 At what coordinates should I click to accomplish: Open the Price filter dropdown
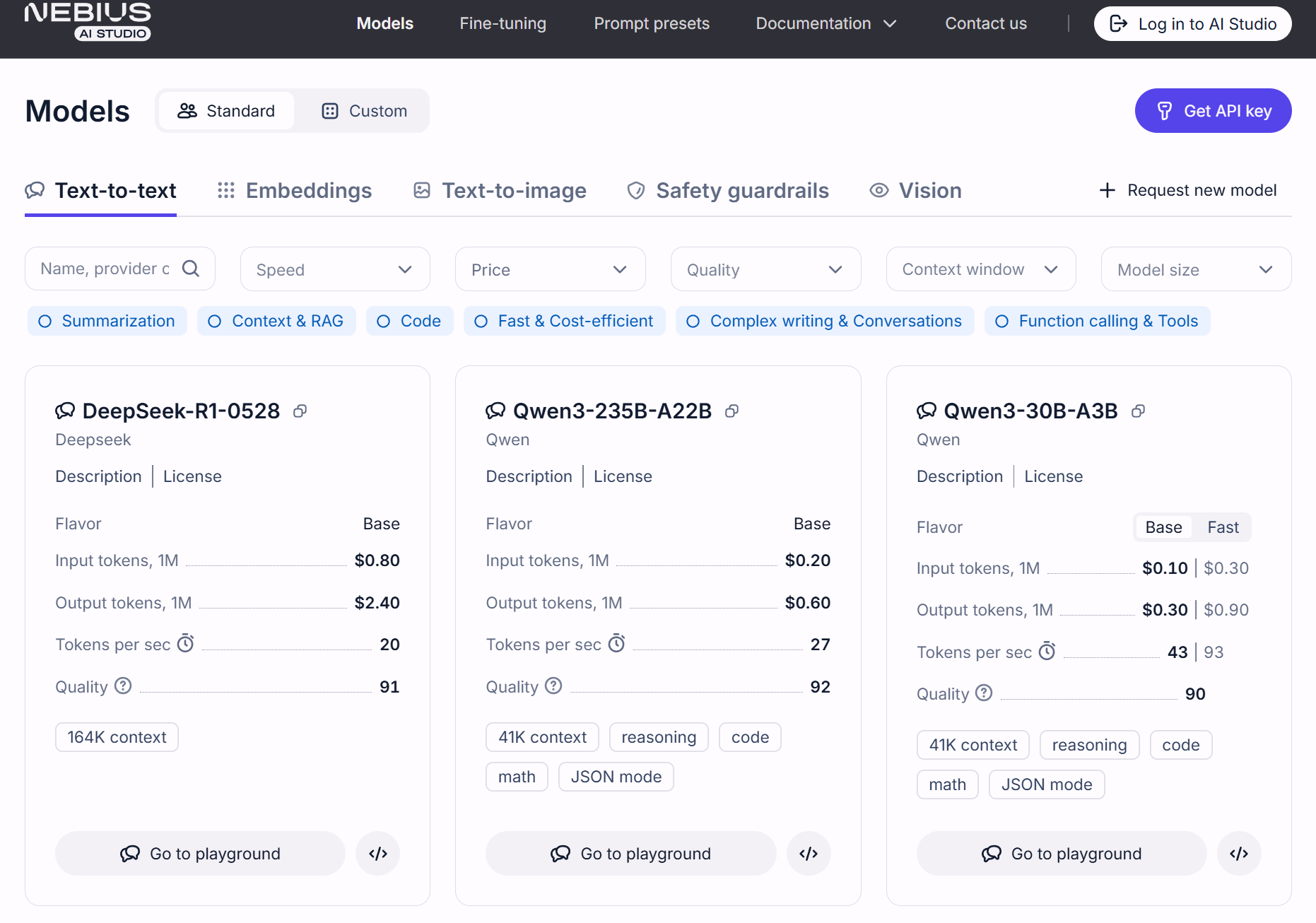coord(551,269)
